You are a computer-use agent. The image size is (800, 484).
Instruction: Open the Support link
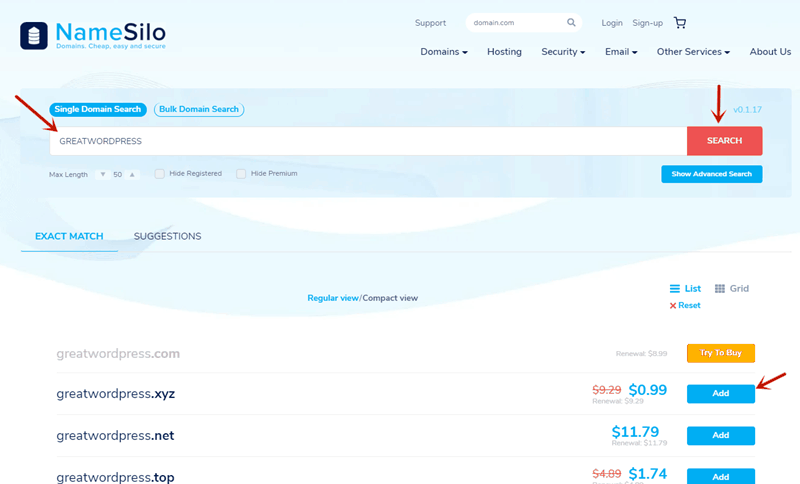430,23
